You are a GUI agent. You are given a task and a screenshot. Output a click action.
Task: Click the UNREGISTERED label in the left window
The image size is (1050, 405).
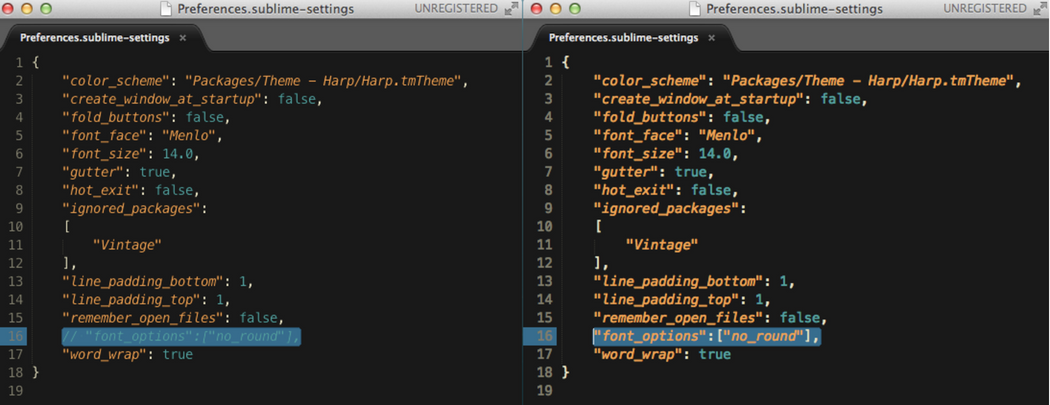pyautogui.click(x=456, y=9)
